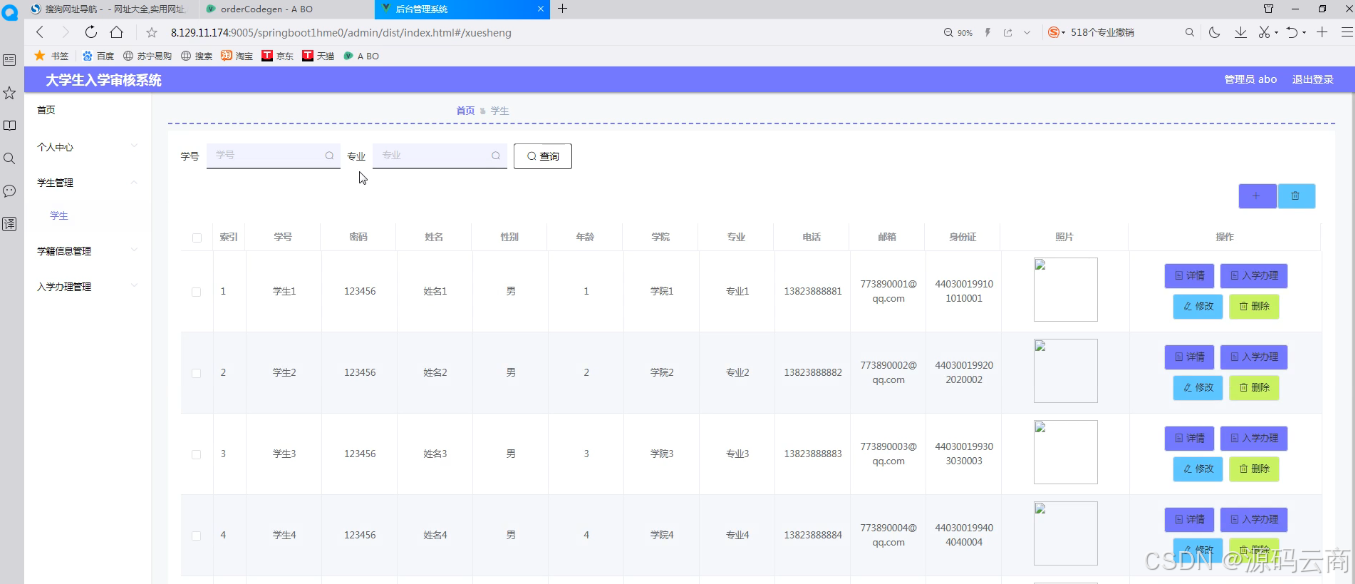Click 修改 for row 学生3

coord(1198,469)
